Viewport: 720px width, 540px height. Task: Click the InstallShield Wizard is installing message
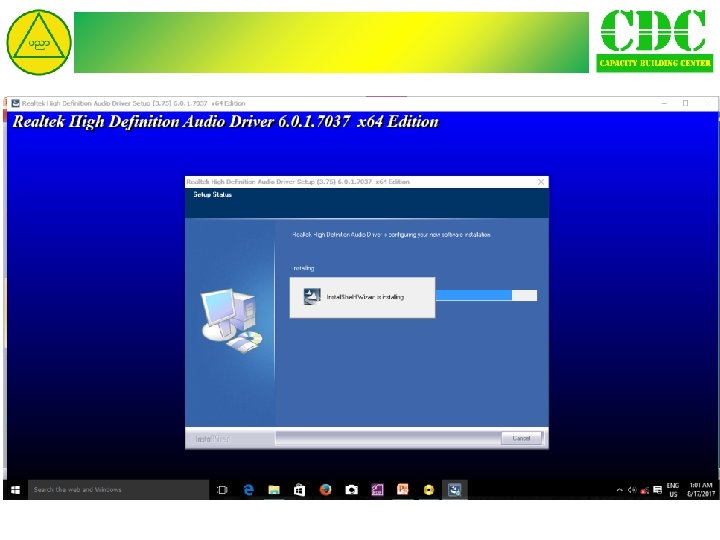point(365,297)
